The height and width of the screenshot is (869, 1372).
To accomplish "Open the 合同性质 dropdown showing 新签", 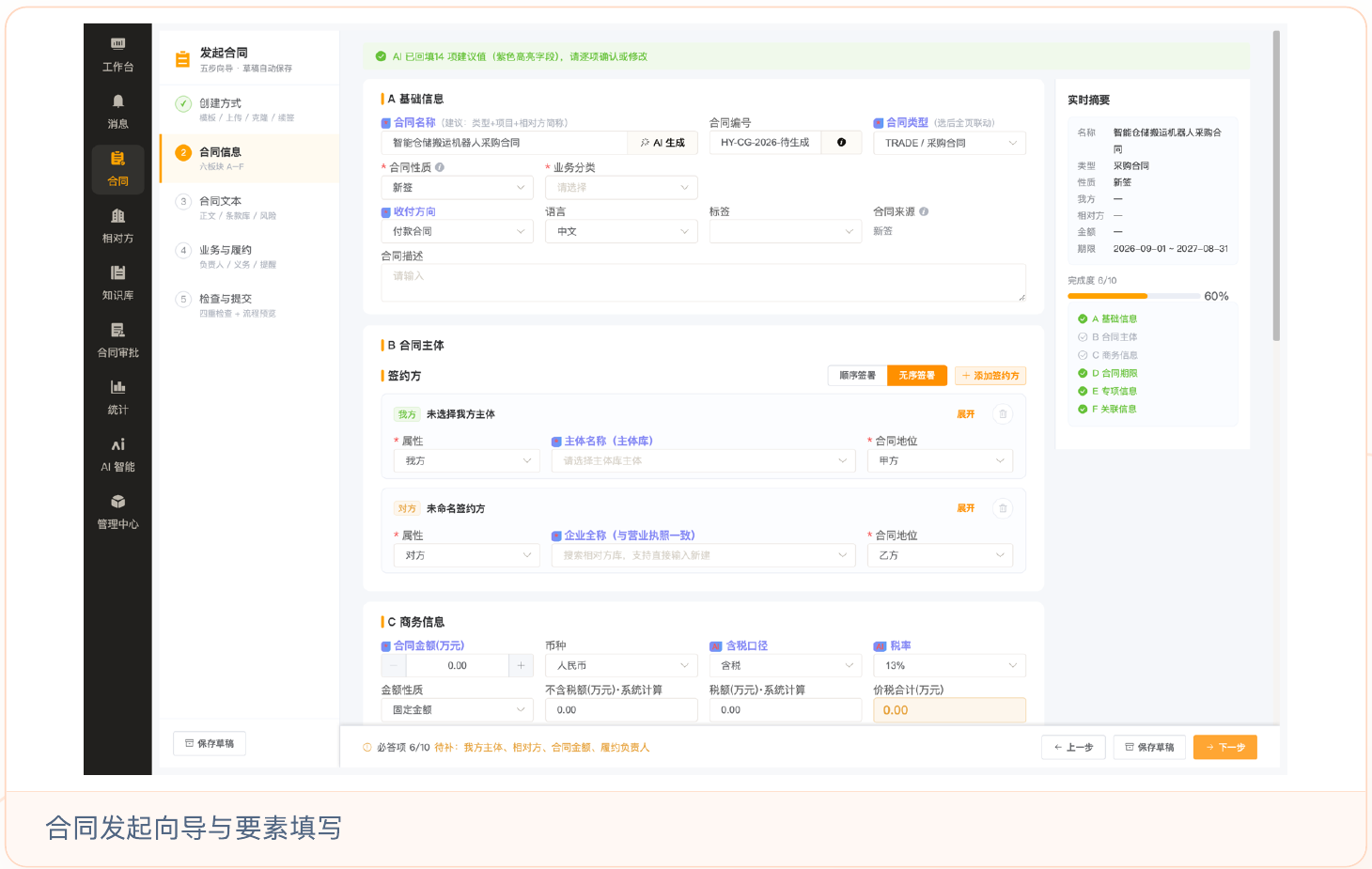I will (458, 187).
